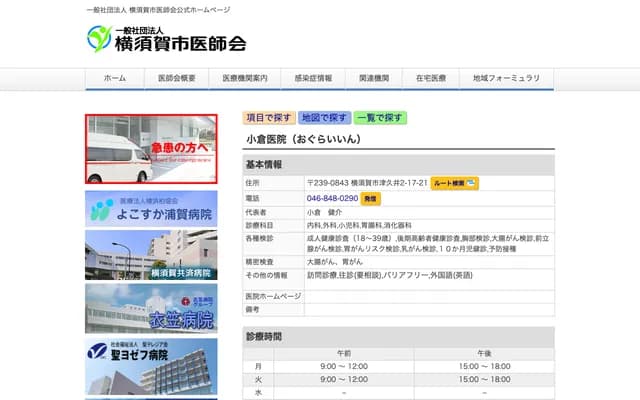Click Tuesday's 9:00 ～ 12:00 cell
The height and width of the screenshot is (400, 640).
point(344,380)
